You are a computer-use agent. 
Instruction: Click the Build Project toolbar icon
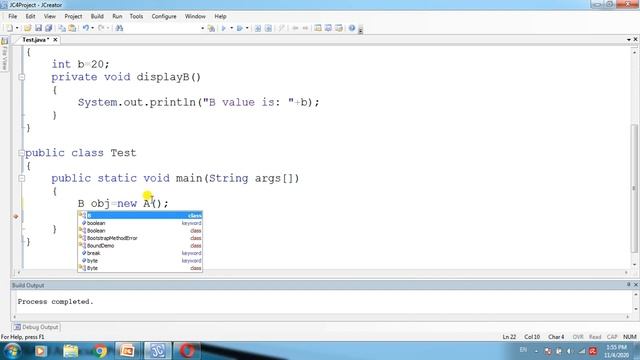[258, 28]
